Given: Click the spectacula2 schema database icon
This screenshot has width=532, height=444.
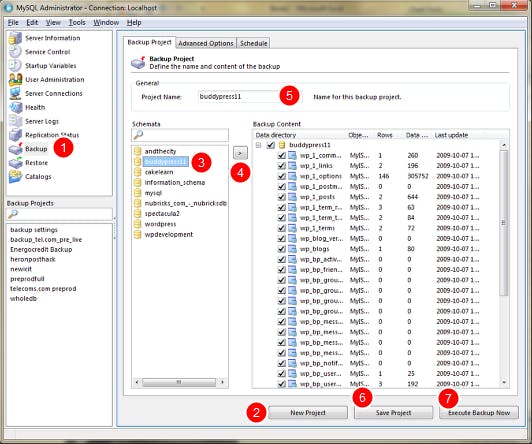Looking at the screenshot, I should 137,214.
